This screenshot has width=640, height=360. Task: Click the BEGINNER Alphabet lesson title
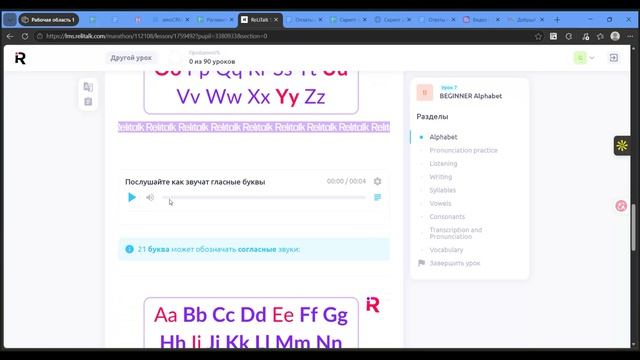pos(471,96)
